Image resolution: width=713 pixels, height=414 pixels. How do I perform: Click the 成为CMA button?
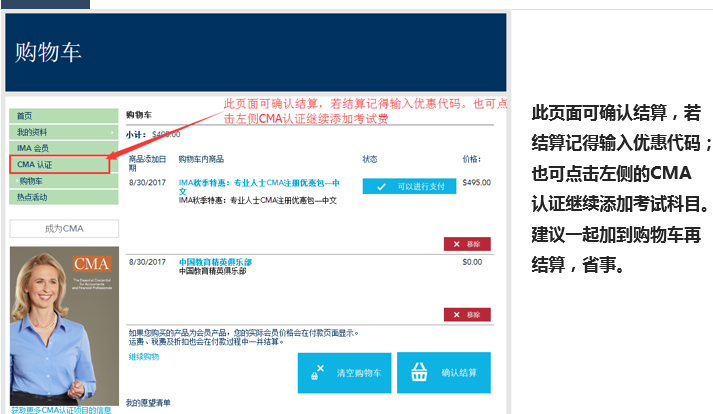point(64,228)
